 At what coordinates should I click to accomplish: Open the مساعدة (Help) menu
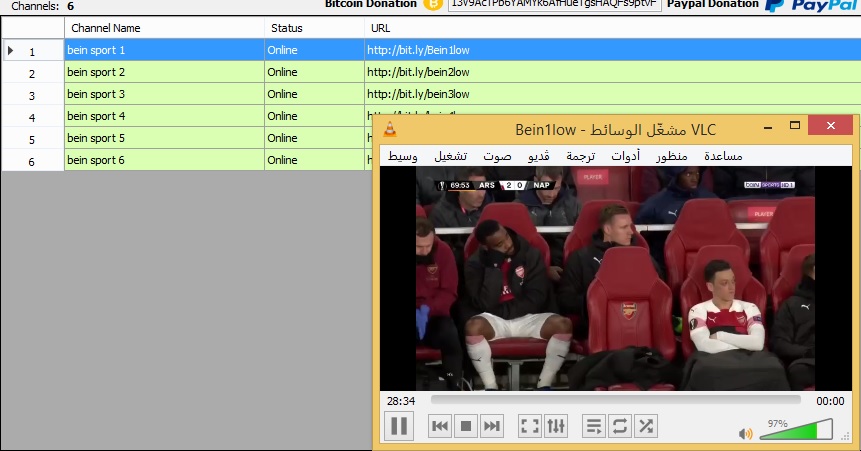click(723, 156)
